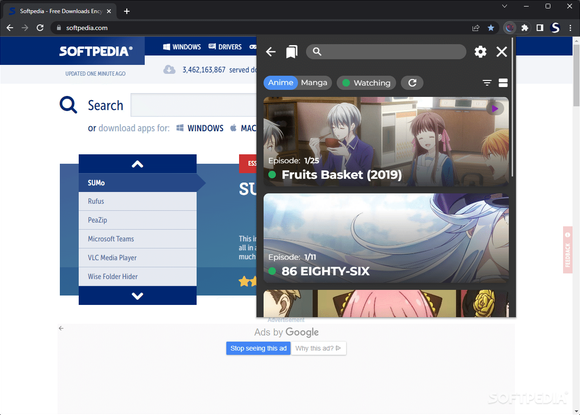Viewport: 580px width, 415px height.
Task: Click the softpedia.com address bar
Action: (x=259, y=28)
